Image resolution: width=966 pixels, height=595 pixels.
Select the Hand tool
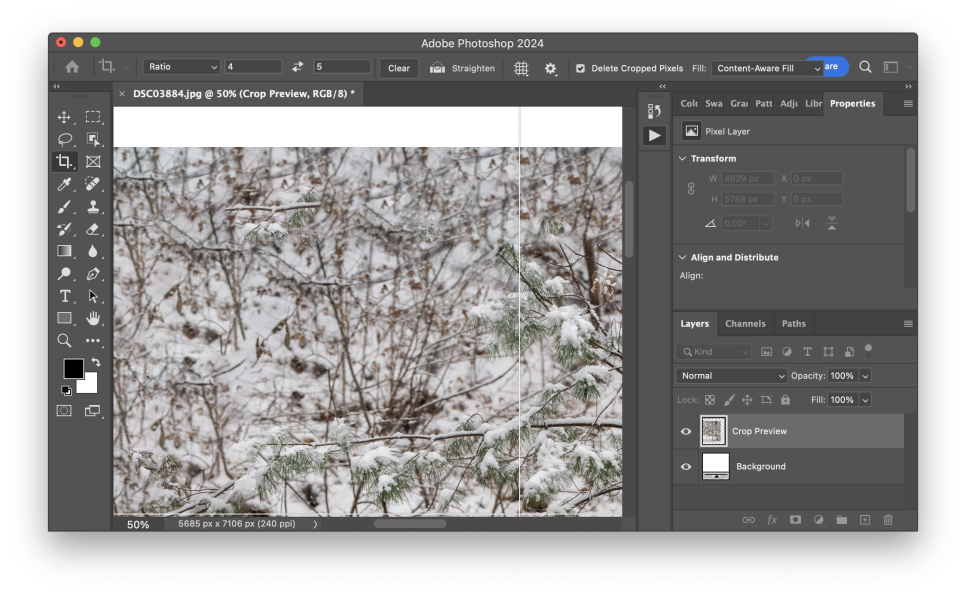(x=93, y=318)
